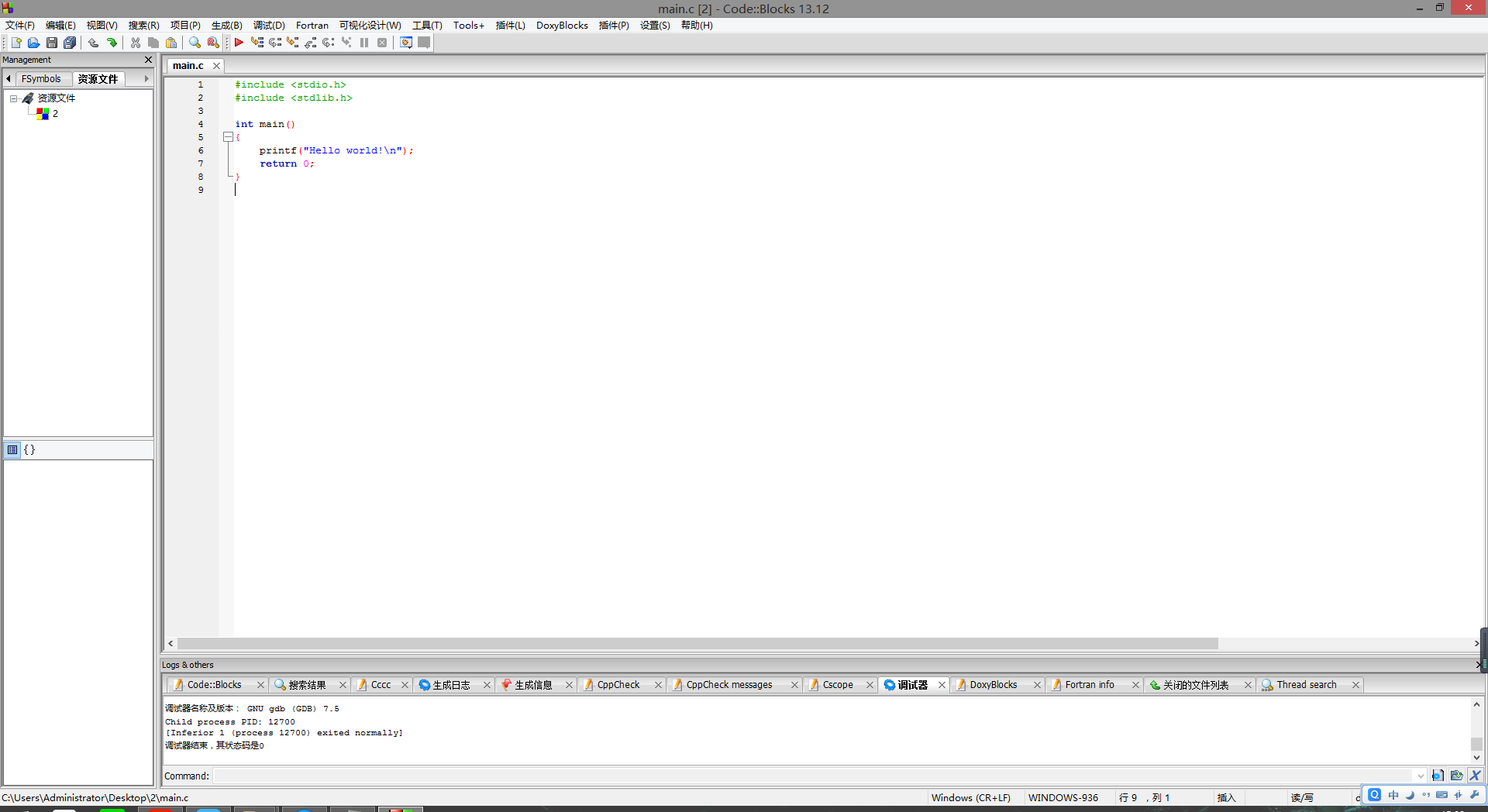The image size is (1488, 812).
Task: Toggle punctuation mode in the IME bar
Action: point(1426,795)
